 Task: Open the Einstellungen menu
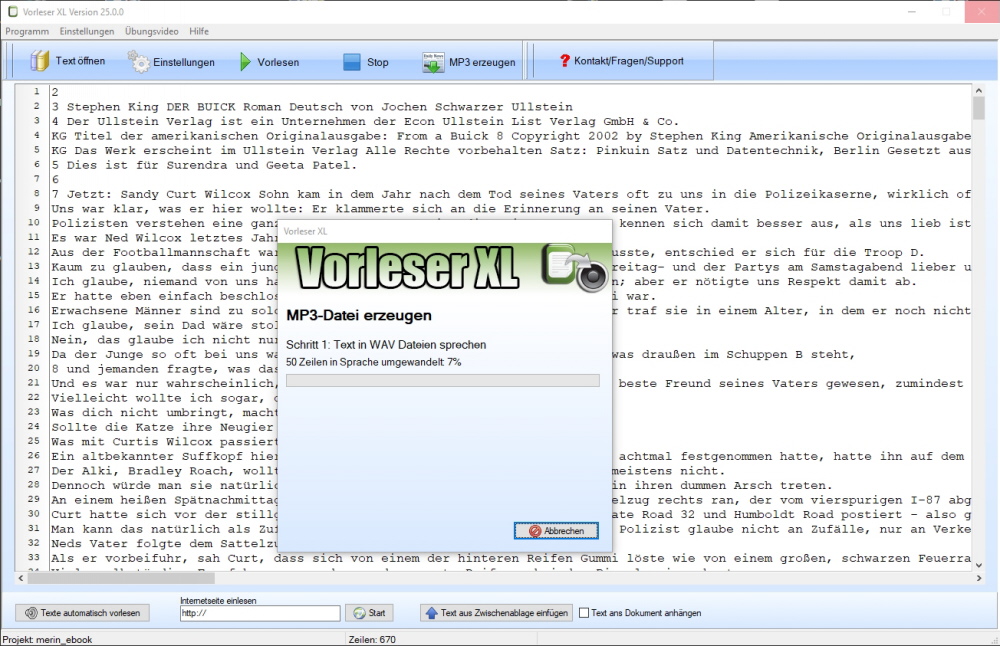pos(87,31)
